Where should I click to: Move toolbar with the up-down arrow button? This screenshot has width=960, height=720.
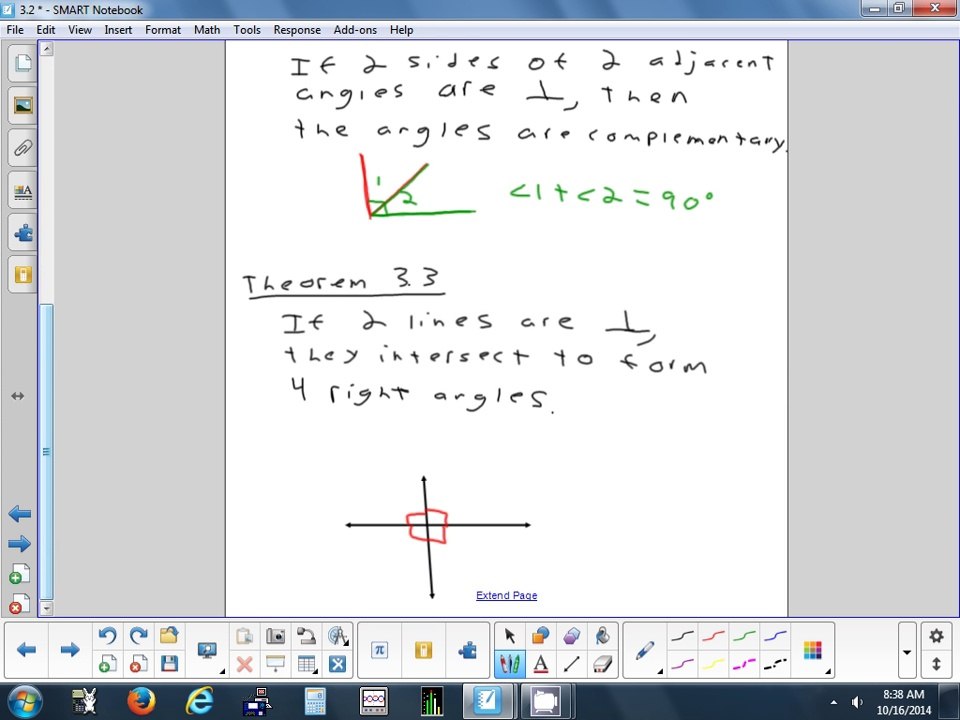(x=936, y=664)
